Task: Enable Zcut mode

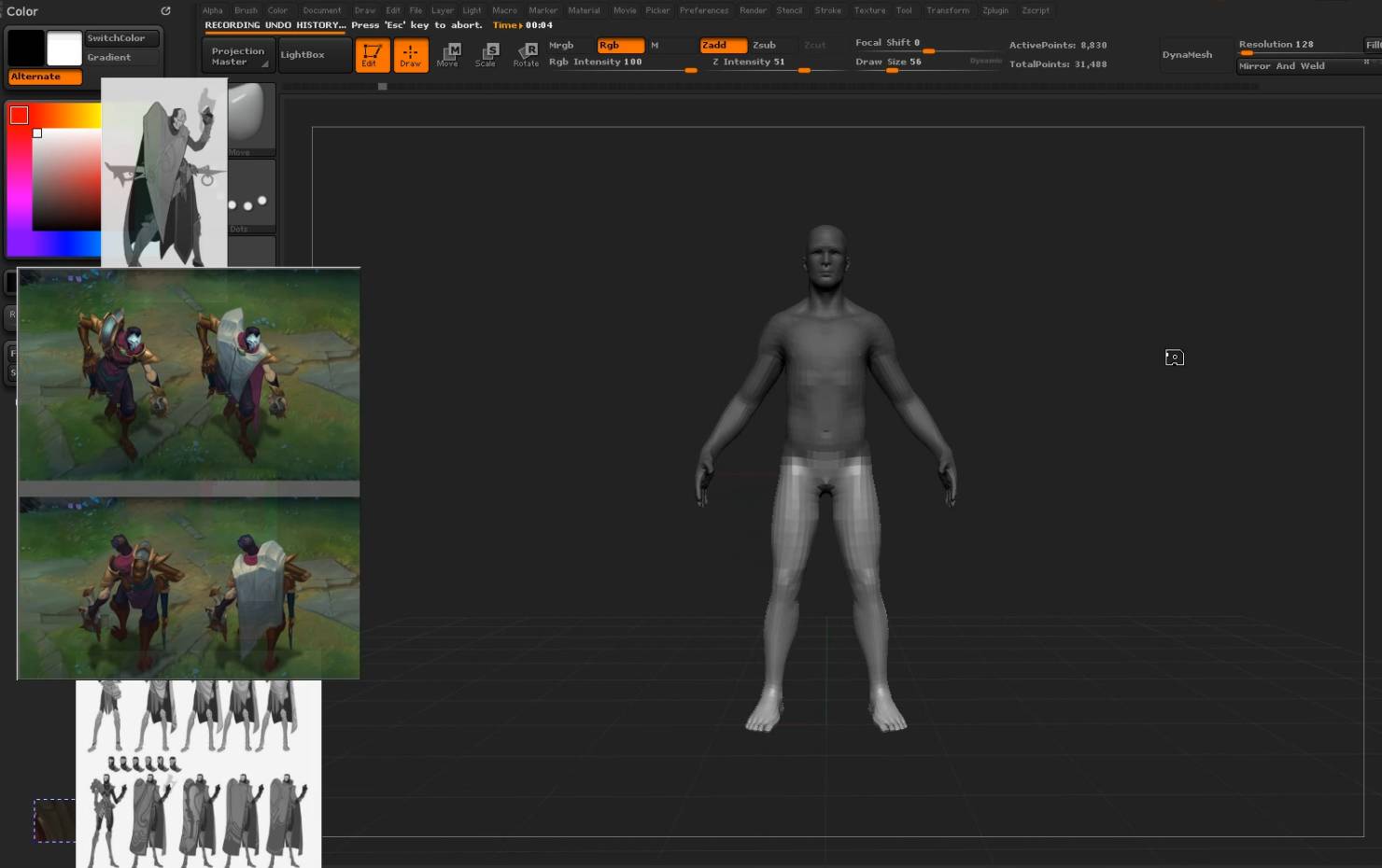Action: (x=815, y=45)
